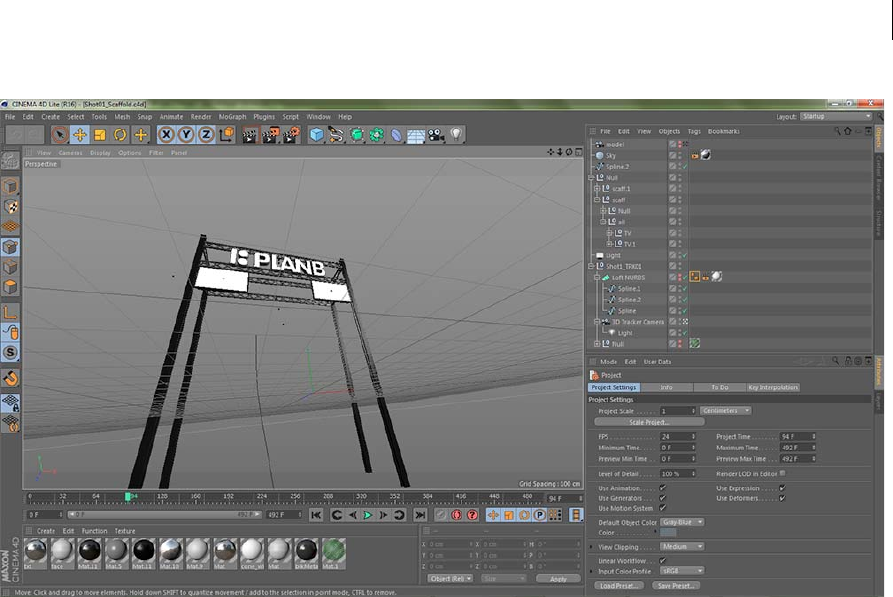Click the Cube primitive icon

[317, 134]
